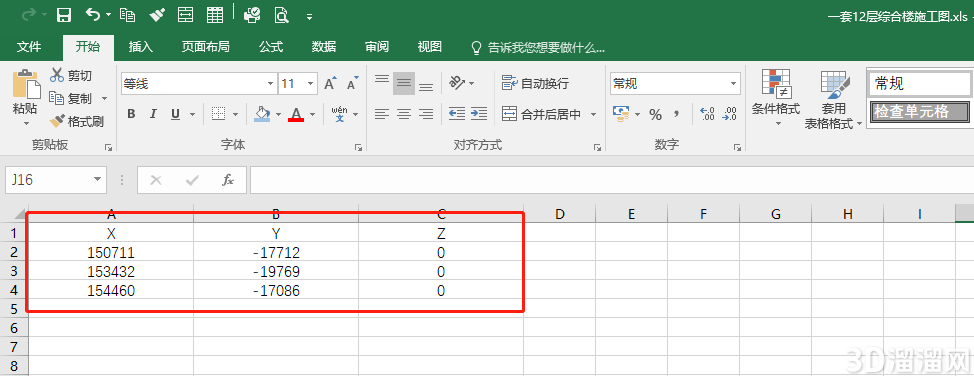Increase the cell indent
Viewport: 974px width, 376px height.
click(478, 114)
